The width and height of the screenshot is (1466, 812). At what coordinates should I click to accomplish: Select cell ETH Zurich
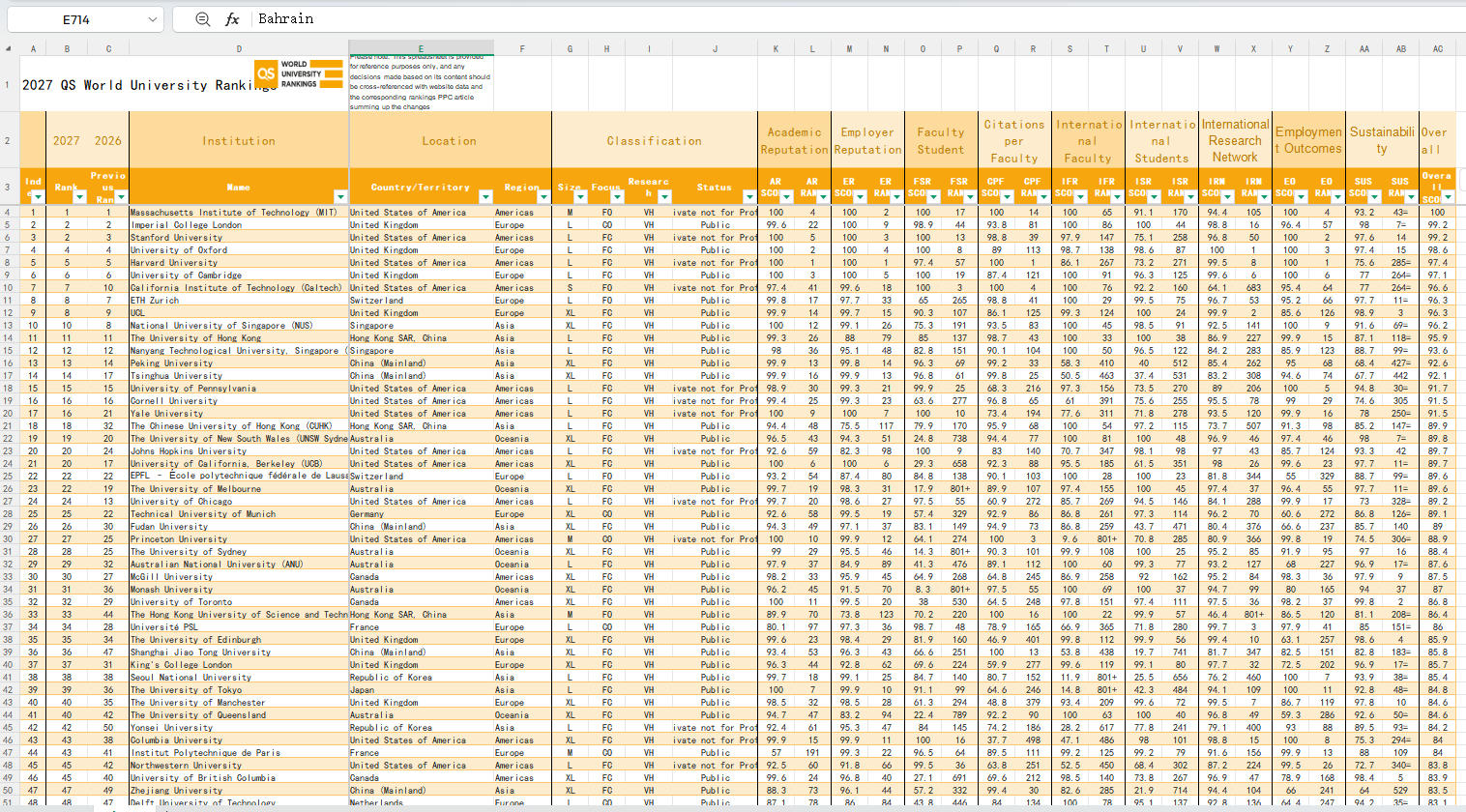tap(239, 301)
